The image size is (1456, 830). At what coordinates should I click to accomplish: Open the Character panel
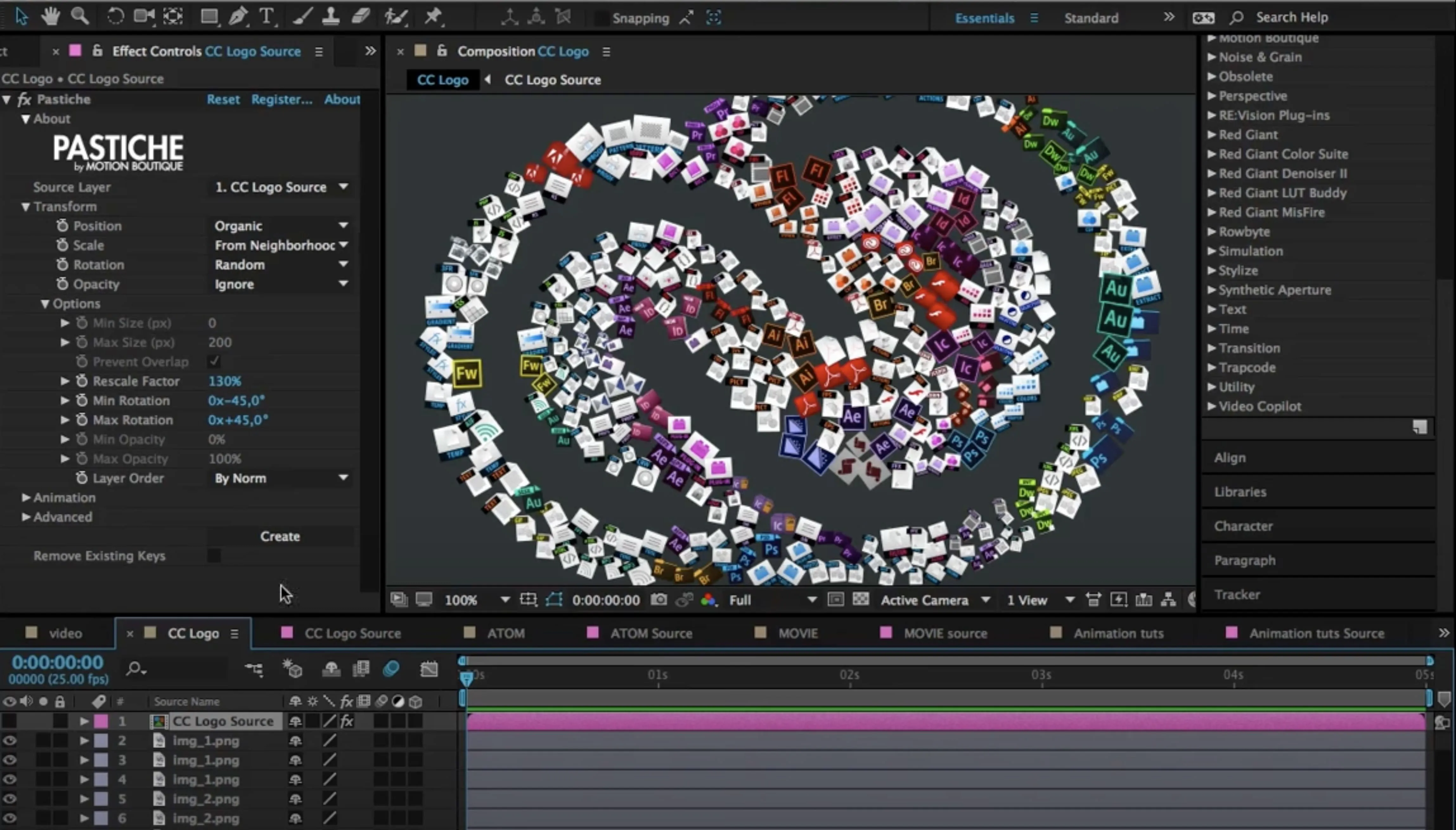pos(1243,526)
